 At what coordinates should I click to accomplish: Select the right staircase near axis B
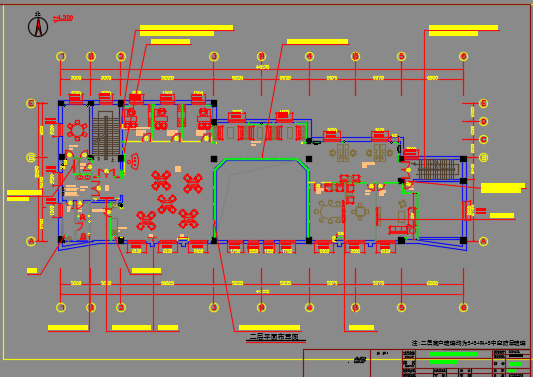pos(436,169)
